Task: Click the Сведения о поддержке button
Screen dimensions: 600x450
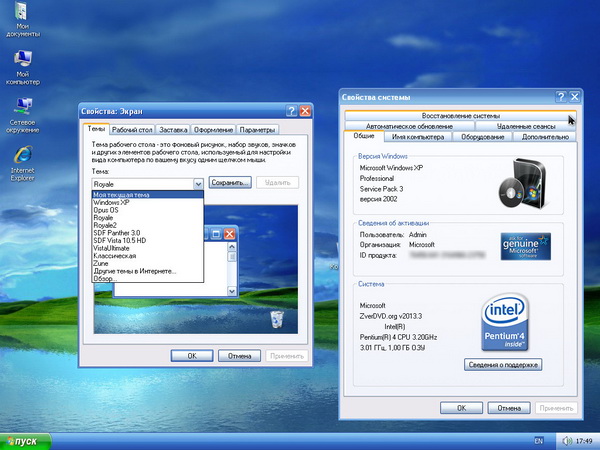Action: [504, 365]
